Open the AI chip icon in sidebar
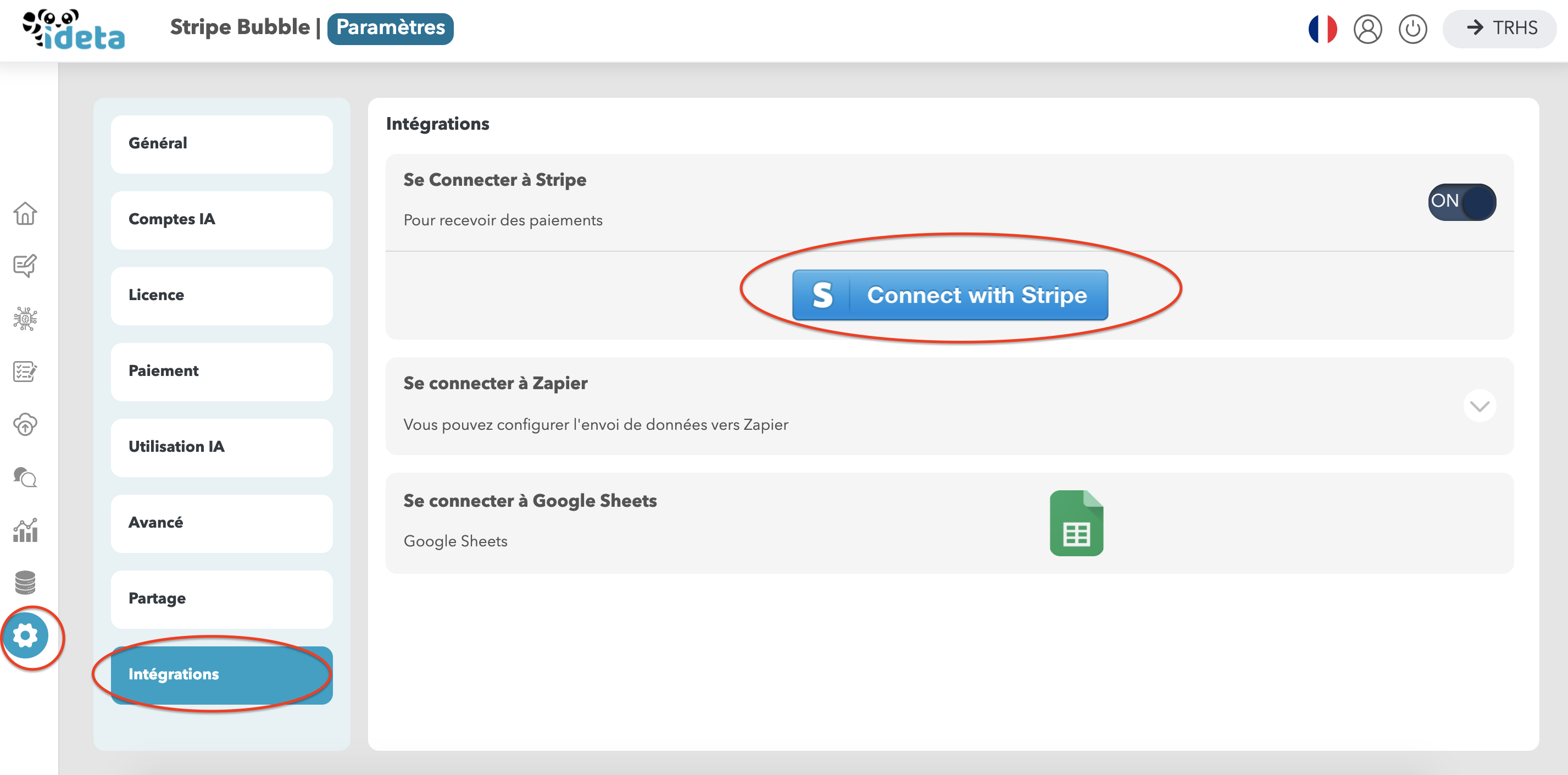The height and width of the screenshot is (775, 1568). 25,318
